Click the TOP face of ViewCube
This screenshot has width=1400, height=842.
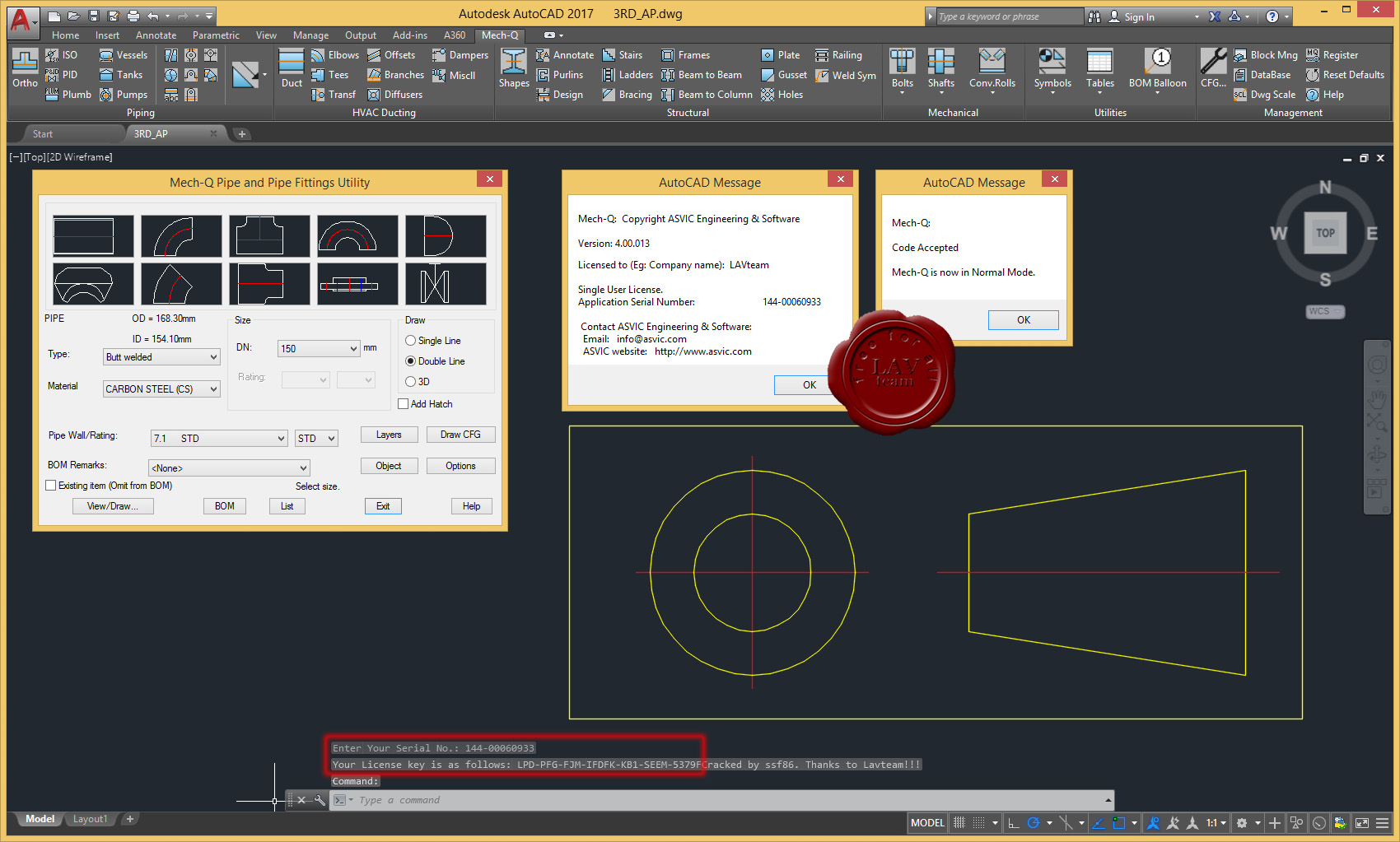(x=1325, y=233)
